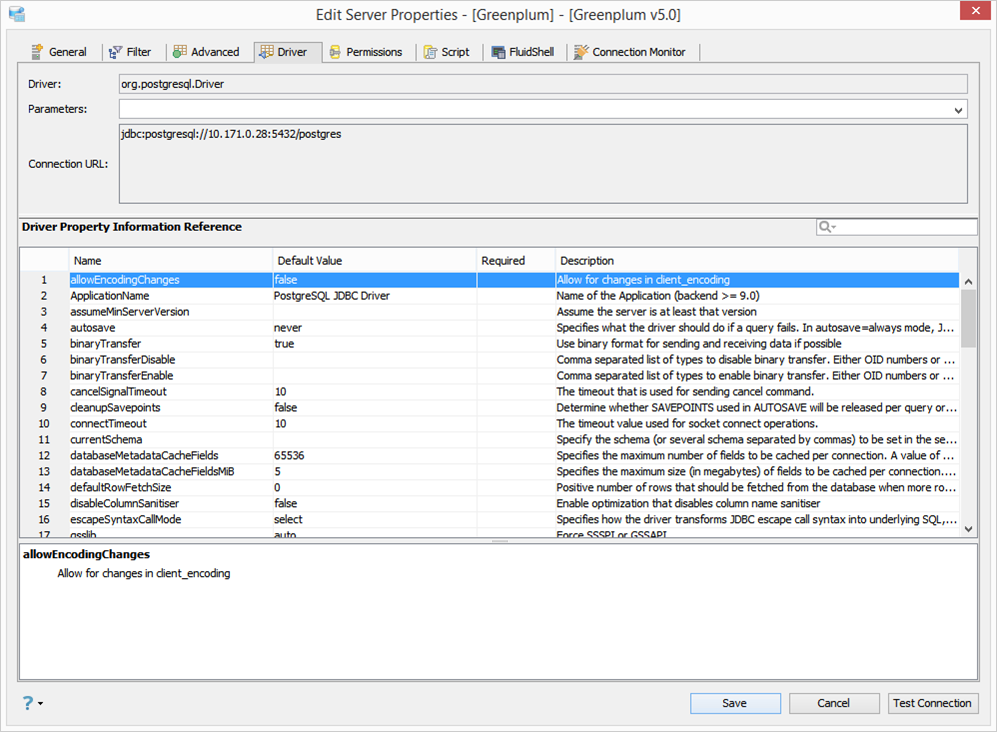
Task: Click the Script tab scroll icon
Action: pyautogui.click(x=428, y=51)
